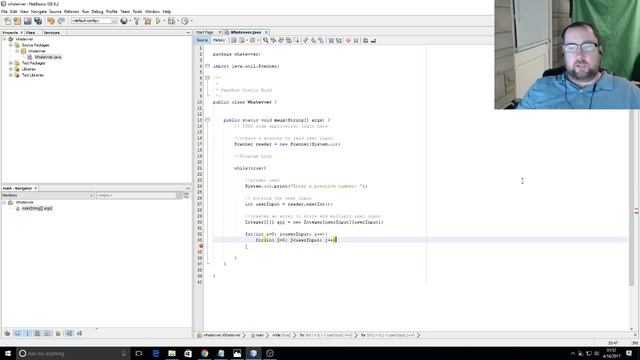Collapse the whatever project node
The height and width of the screenshot is (360, 640).
click(x=4, y=39)
